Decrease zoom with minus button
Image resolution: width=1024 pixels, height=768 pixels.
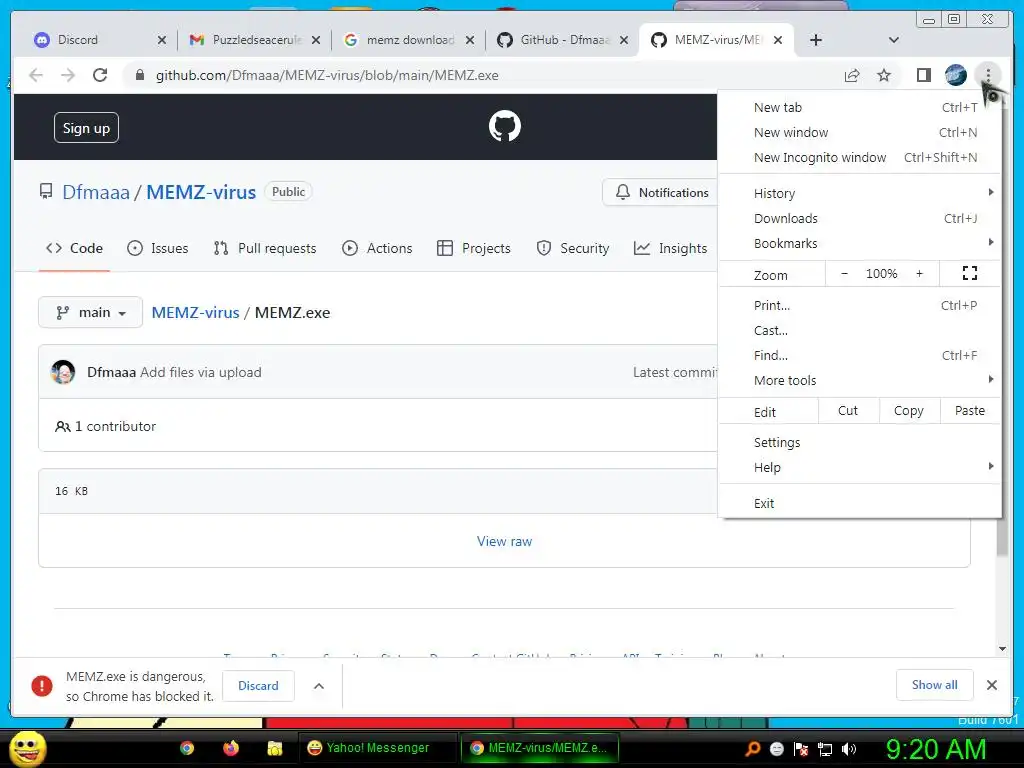click(844, 274)
